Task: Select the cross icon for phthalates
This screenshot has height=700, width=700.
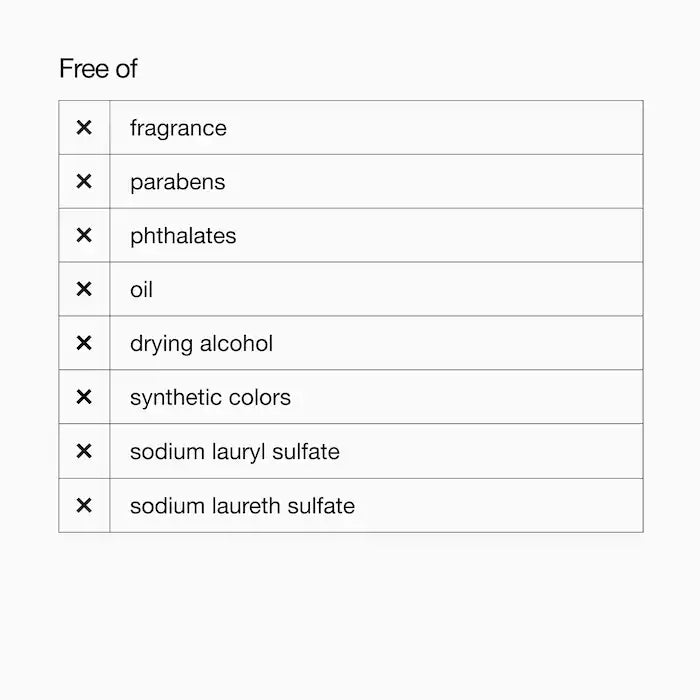Action: (84, 236)
